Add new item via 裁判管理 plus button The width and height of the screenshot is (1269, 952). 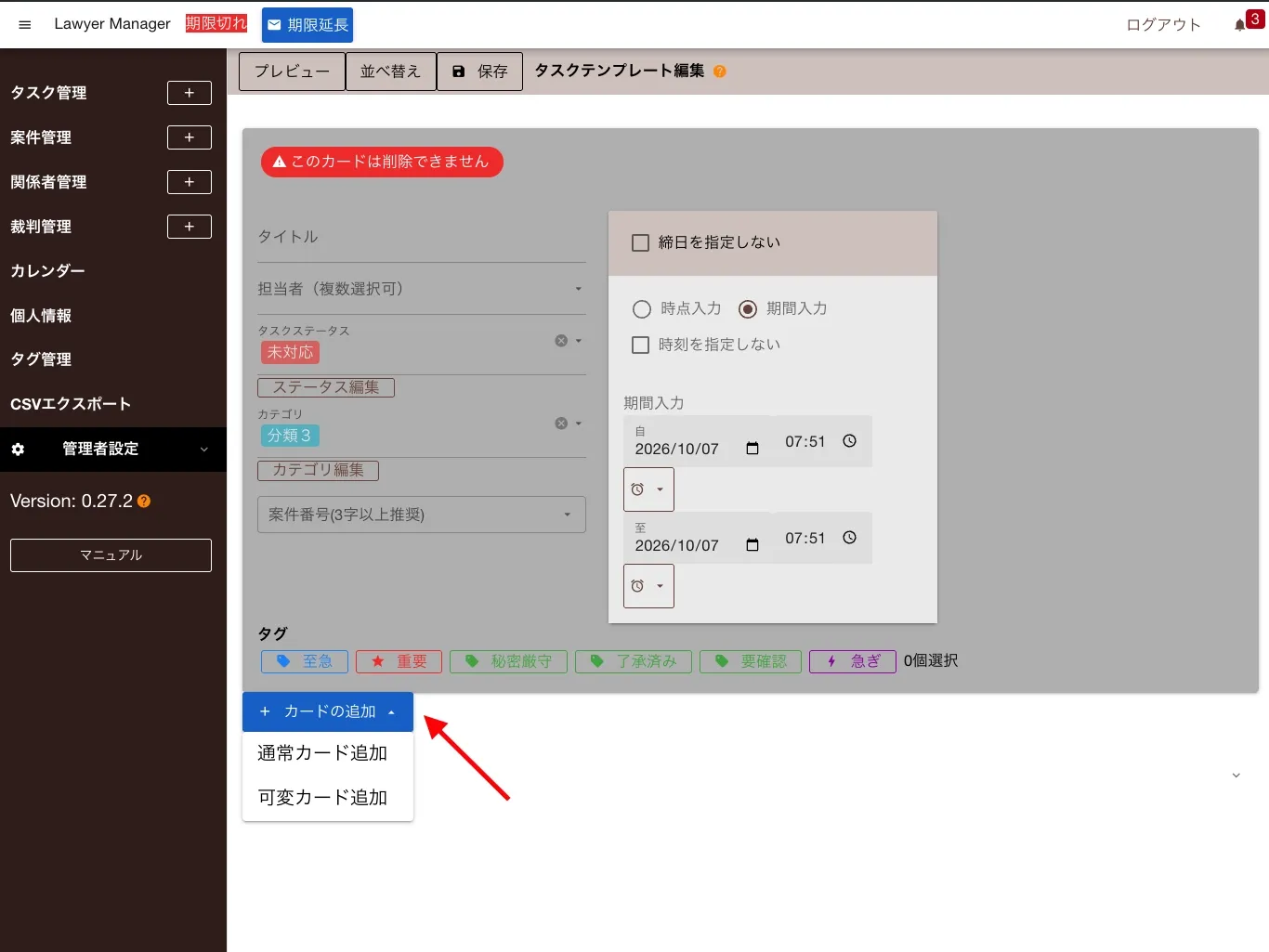(190, 227)
